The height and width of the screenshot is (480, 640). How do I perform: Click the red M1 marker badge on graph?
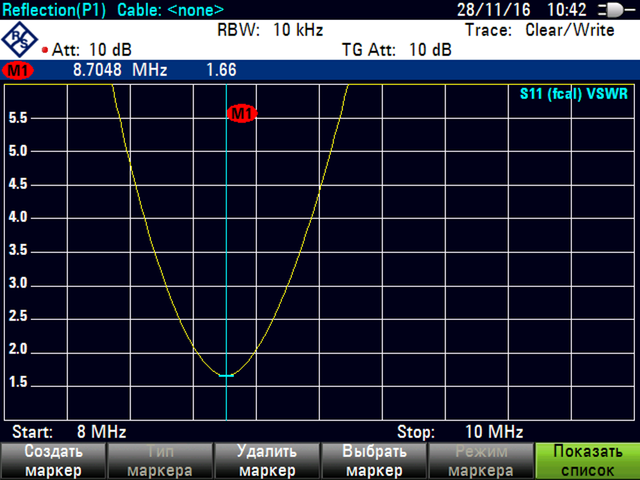coord(242,114)
